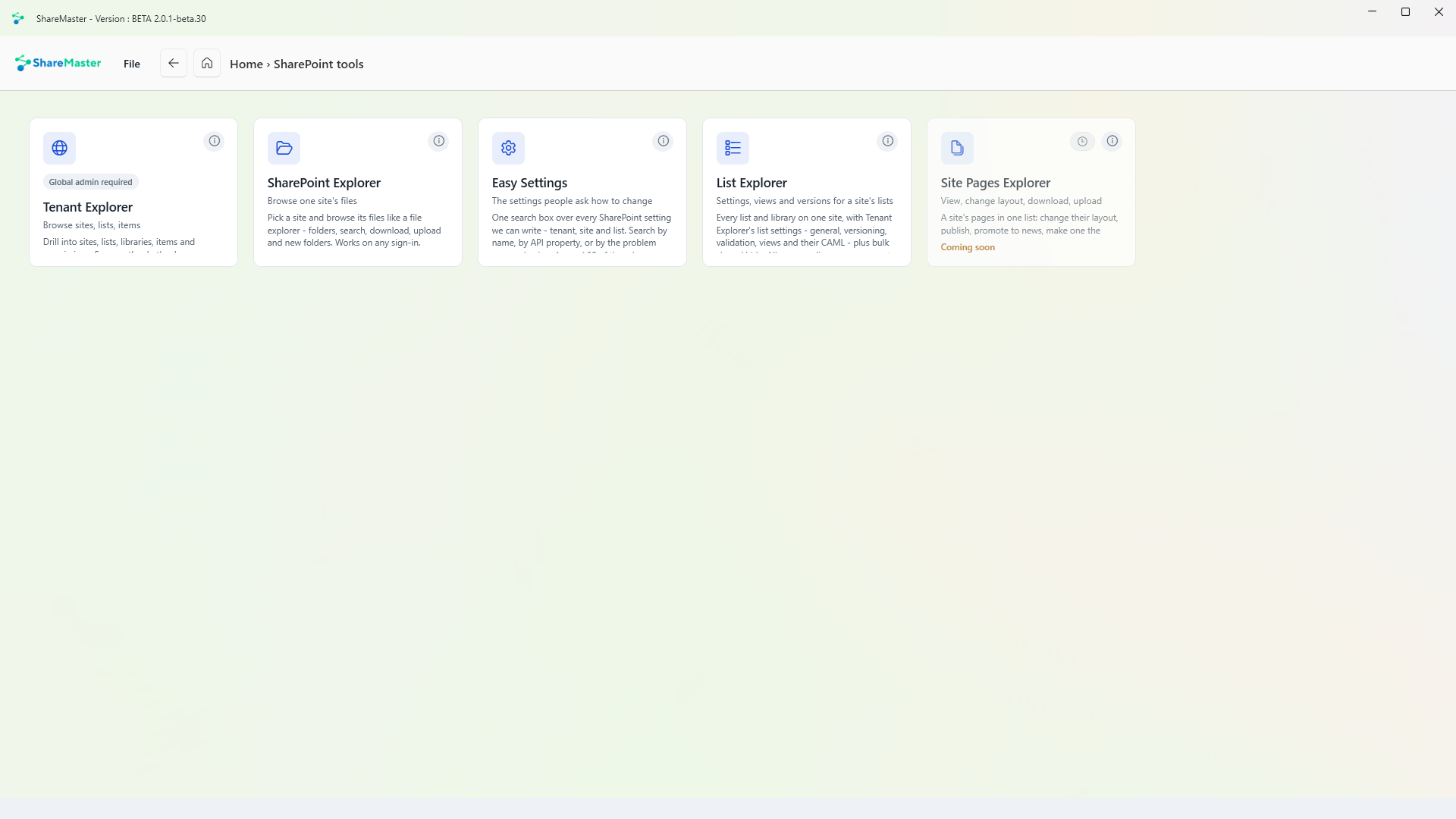The height and width of the screenshot is (819, 1456).
Task: Open the Tenant Explorer title
Action: click(88, 207)
